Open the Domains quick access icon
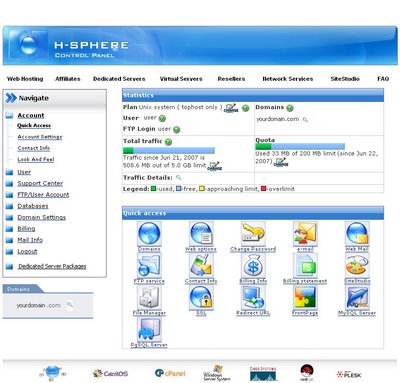 click(149, 234)
